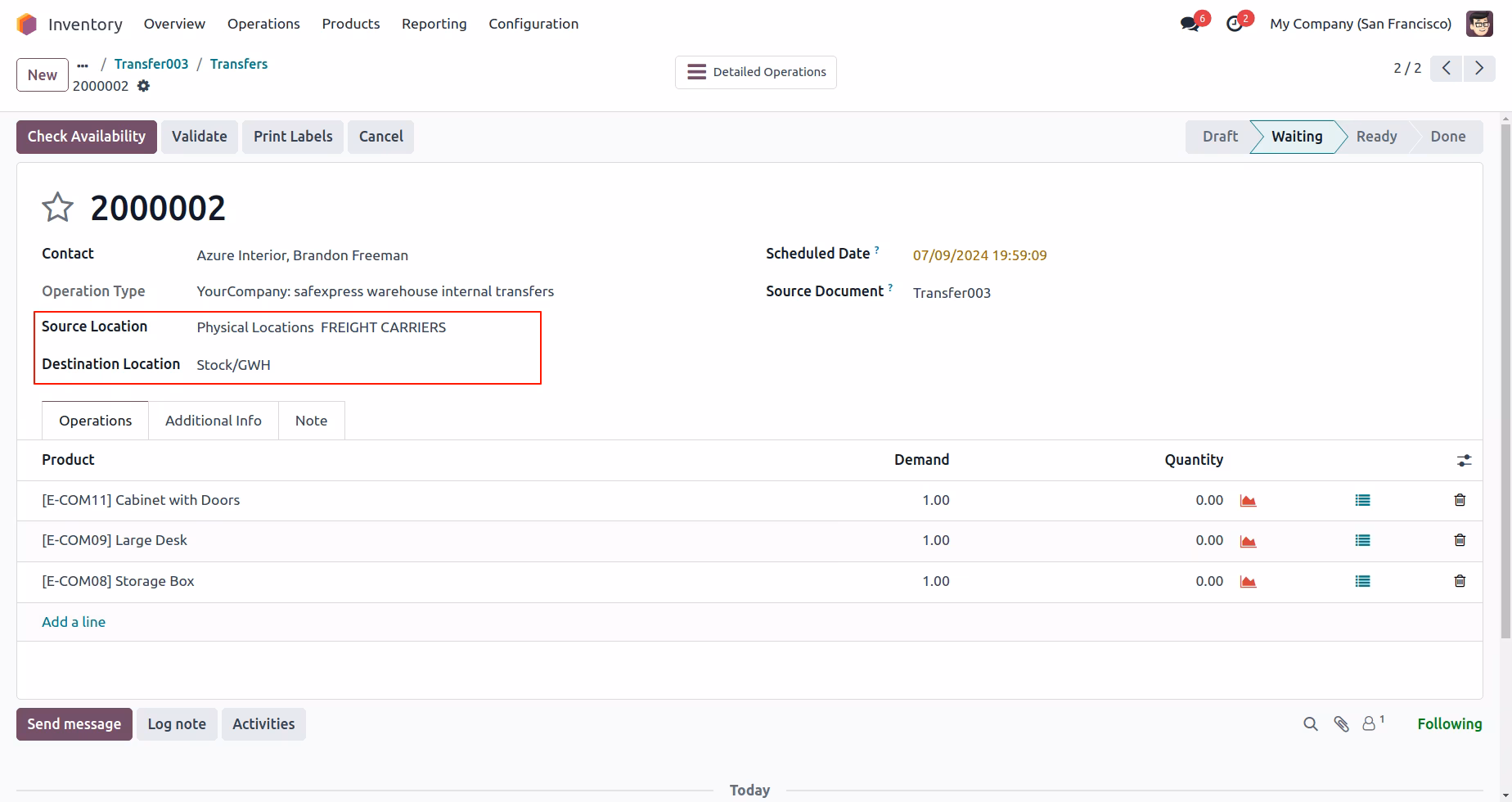Click the New button
This screenshot has width=1512, height=802.
[43, 75]
